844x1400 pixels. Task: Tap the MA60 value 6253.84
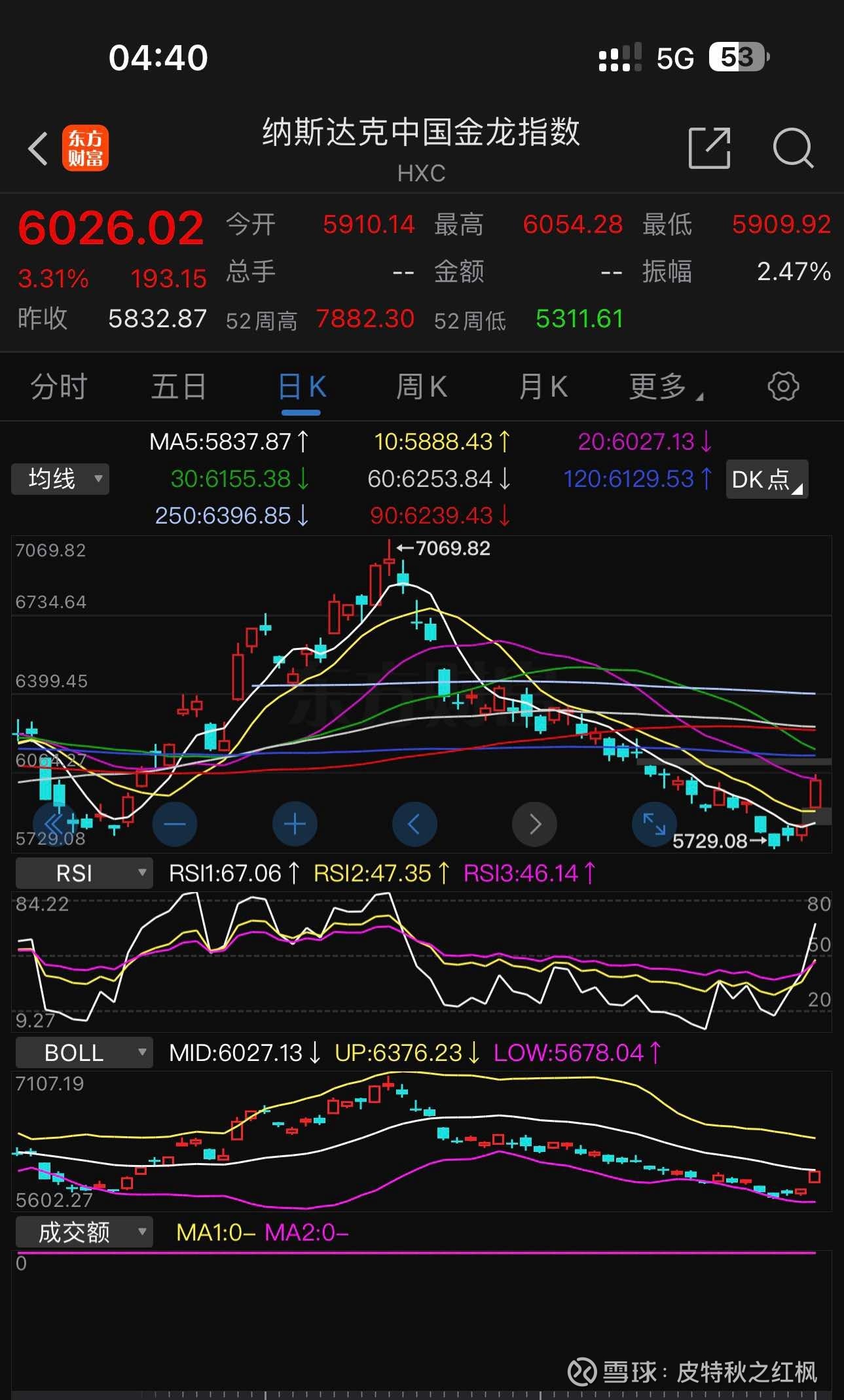coord(439,479)
